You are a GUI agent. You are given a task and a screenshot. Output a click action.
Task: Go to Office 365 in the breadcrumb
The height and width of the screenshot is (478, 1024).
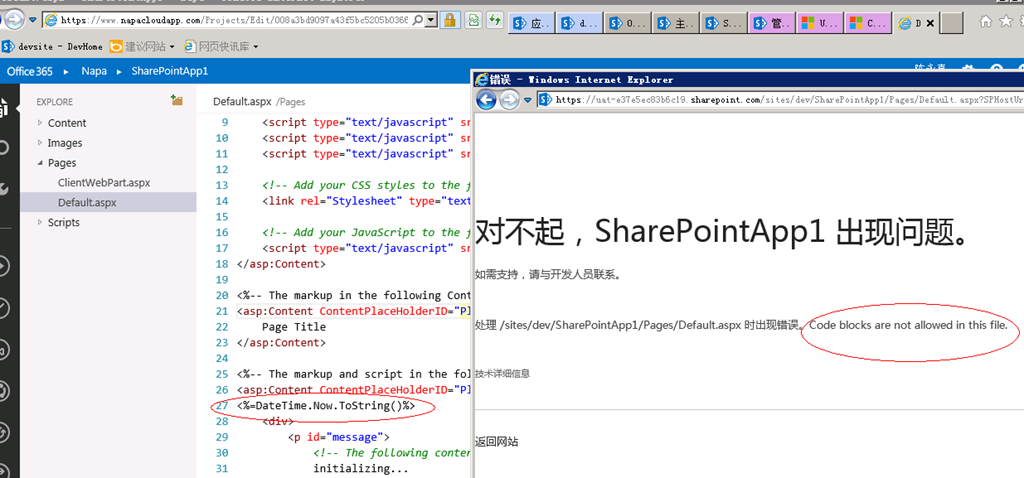29,71
